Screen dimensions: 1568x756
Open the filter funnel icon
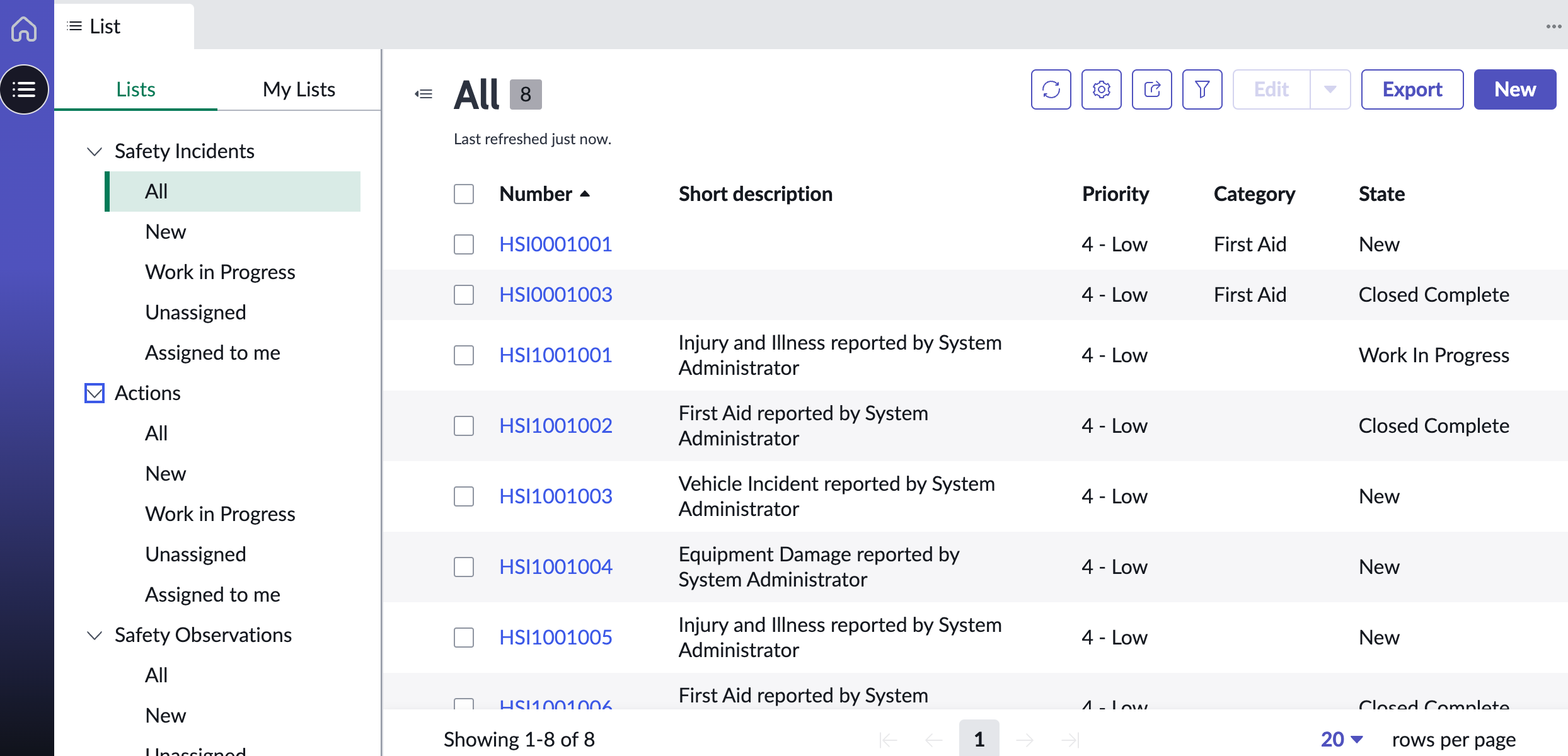click(1202, 89)
